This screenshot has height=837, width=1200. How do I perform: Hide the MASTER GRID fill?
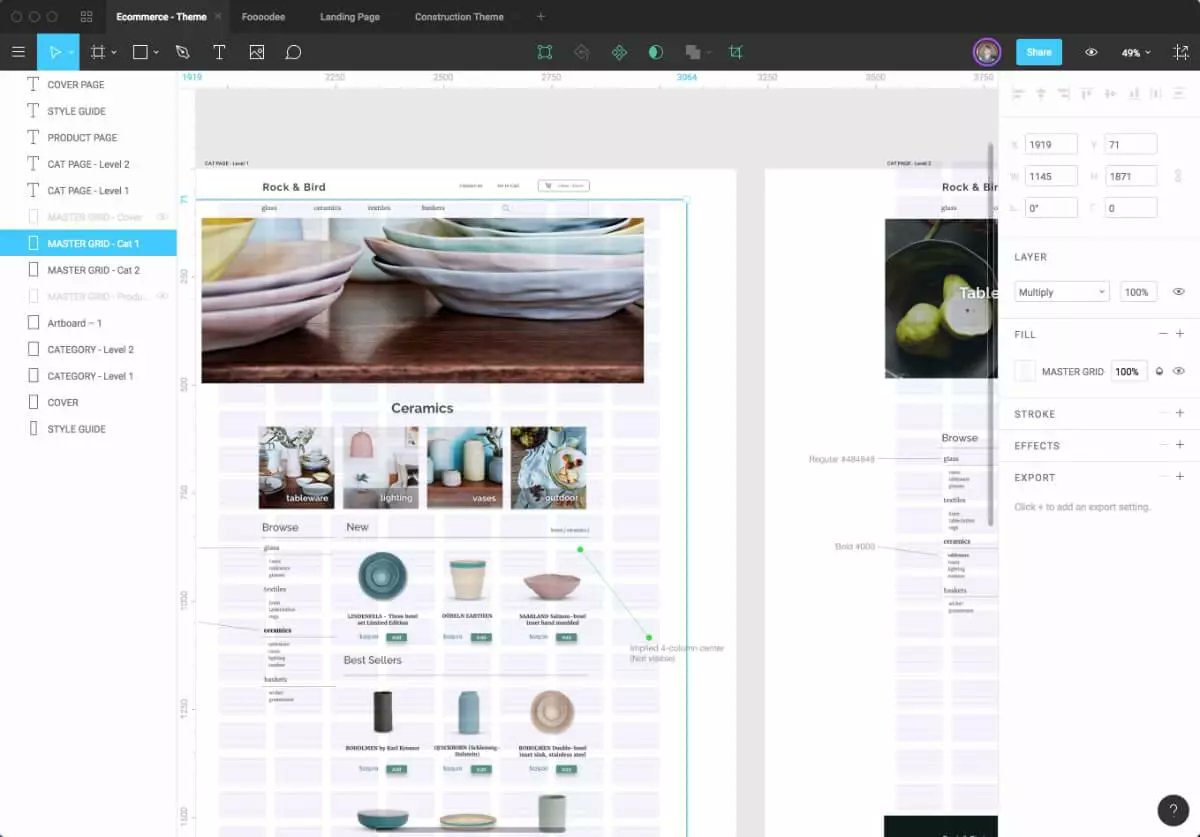click(1178, 371)
